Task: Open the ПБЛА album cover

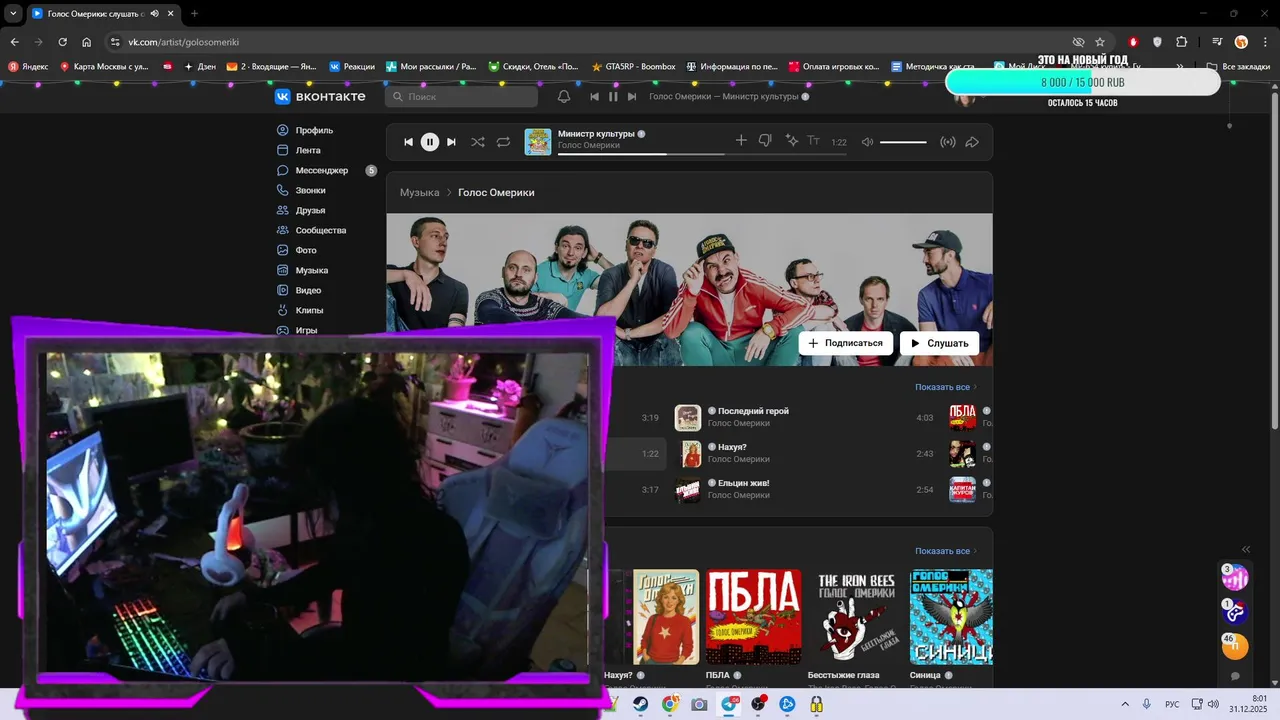Action: pos(754,617)
